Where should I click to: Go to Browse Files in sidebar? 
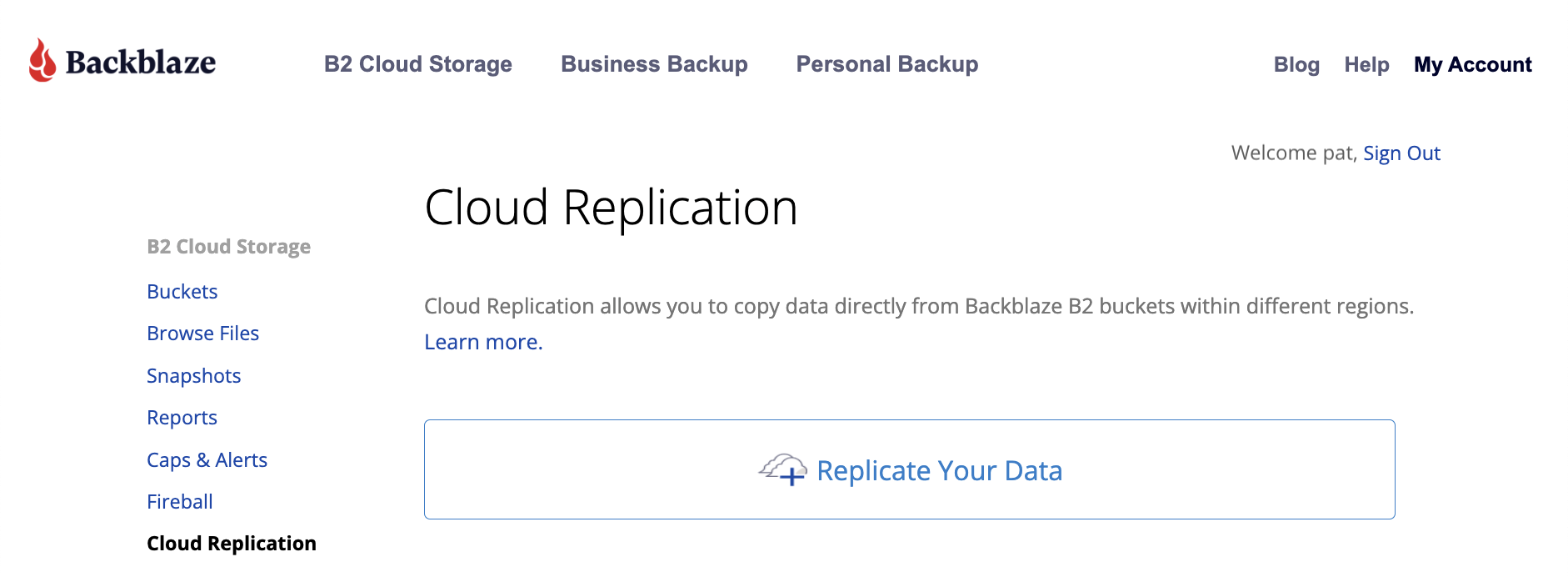(202, 334)
